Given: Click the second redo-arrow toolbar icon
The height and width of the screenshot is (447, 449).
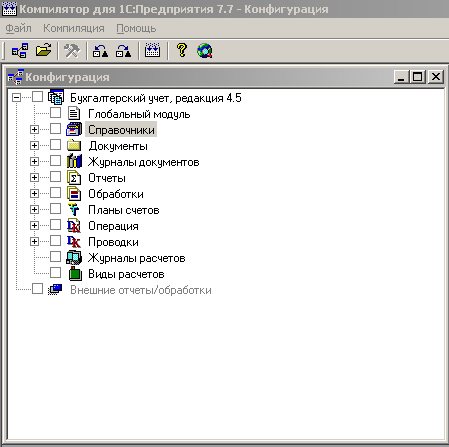Looking at the screenshot, I should (x=124, y=51).
